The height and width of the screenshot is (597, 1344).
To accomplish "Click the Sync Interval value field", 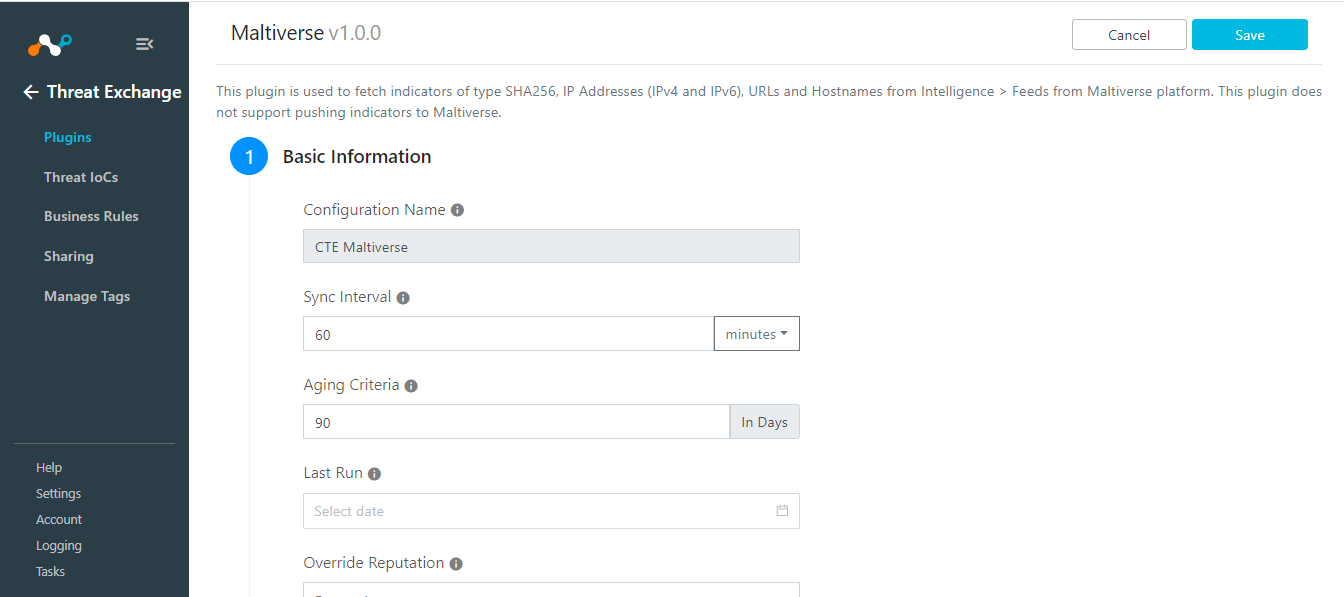I will 508,334.
